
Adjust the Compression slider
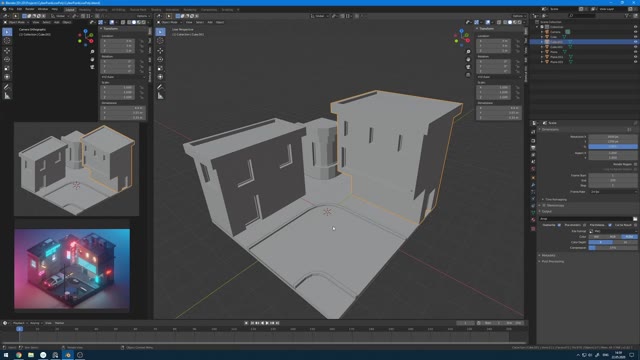coord(613,248)
